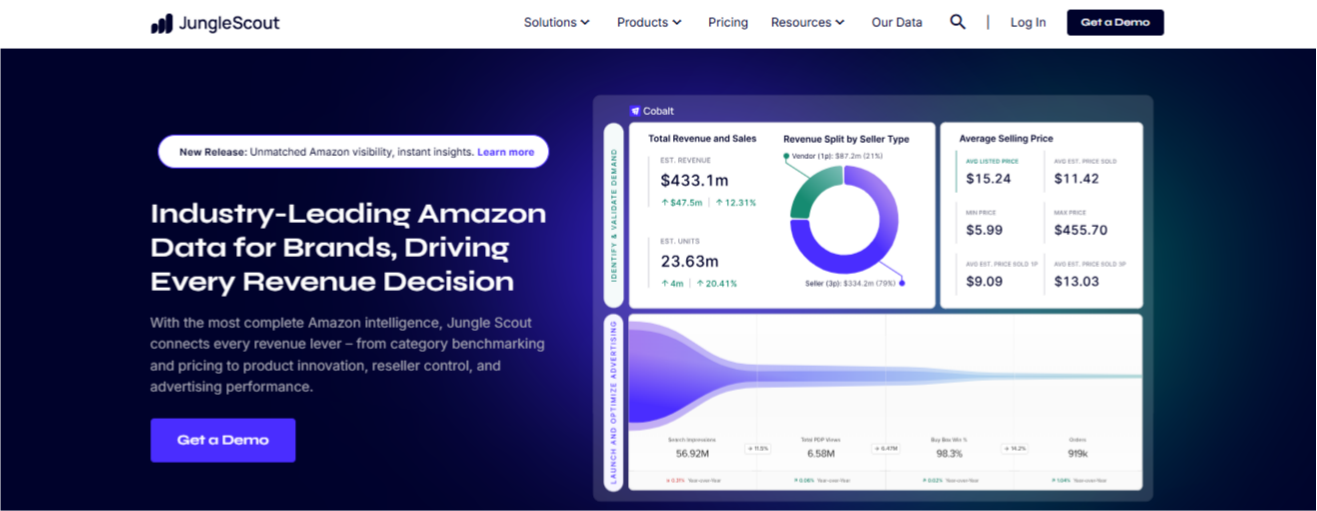
Task: Click the 56.92M search impressions value
Action: tap(692, 453)
